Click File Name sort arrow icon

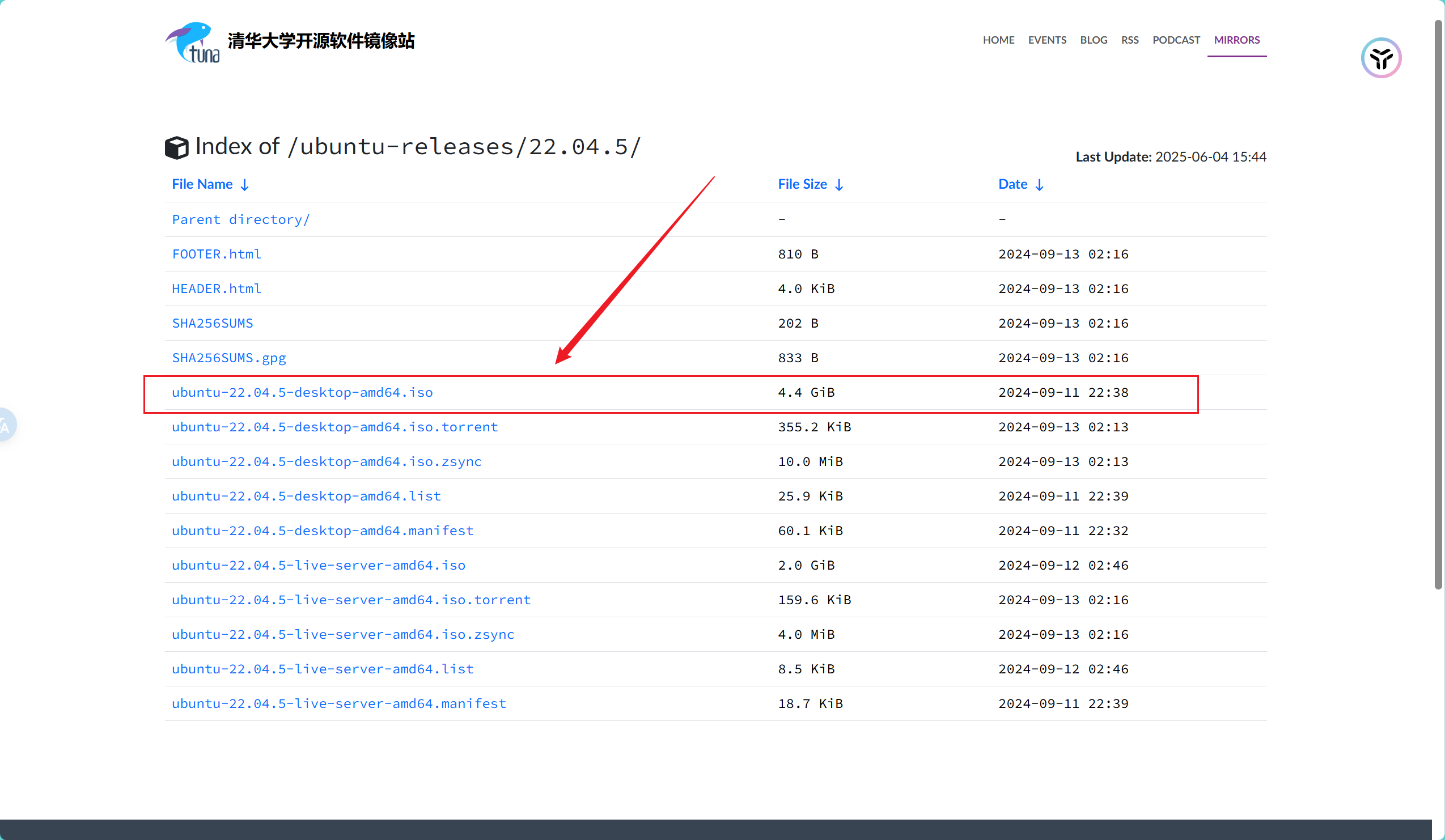pos(244,185)
